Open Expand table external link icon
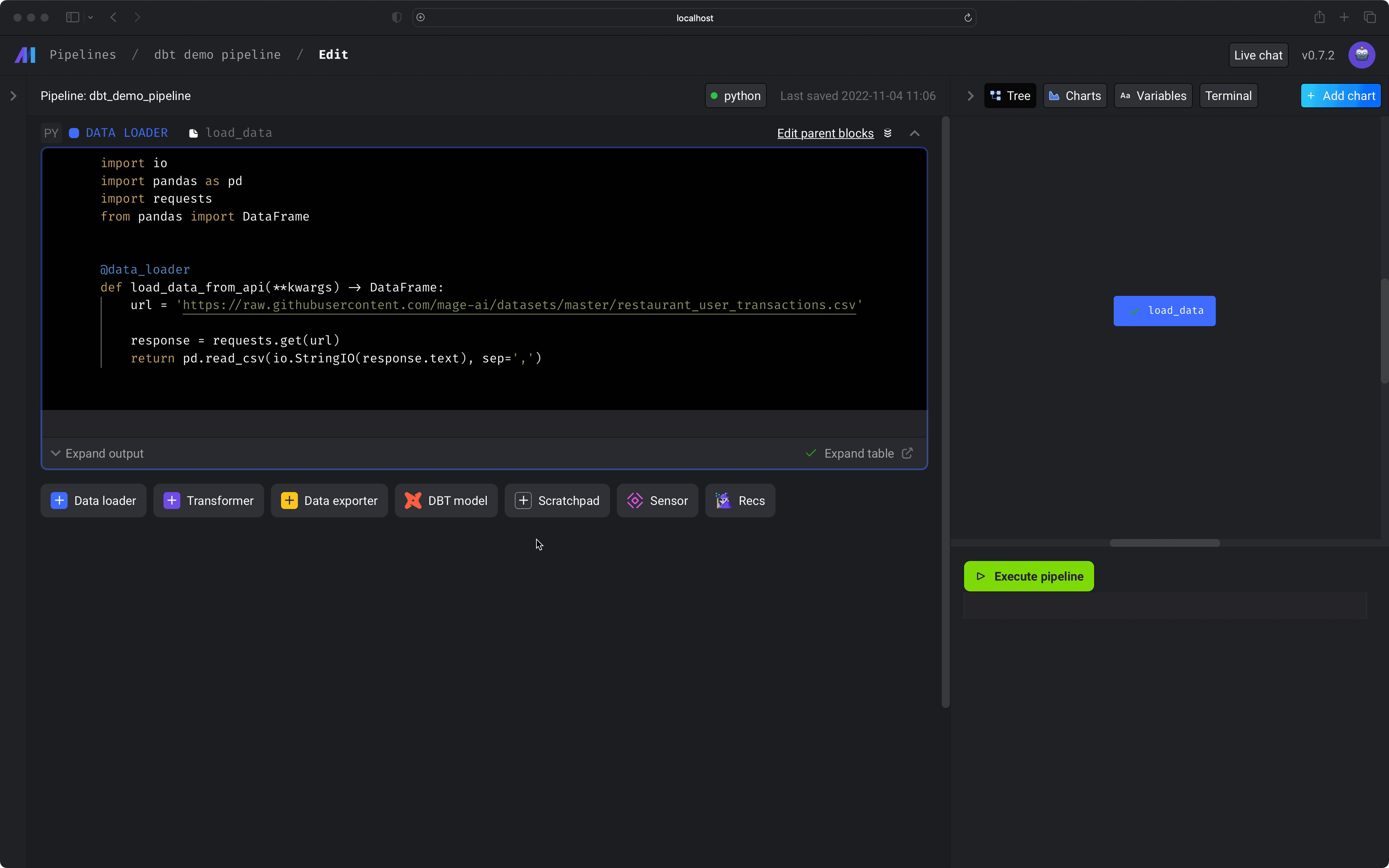This screenshot has width=1389, height=868. 907,454
